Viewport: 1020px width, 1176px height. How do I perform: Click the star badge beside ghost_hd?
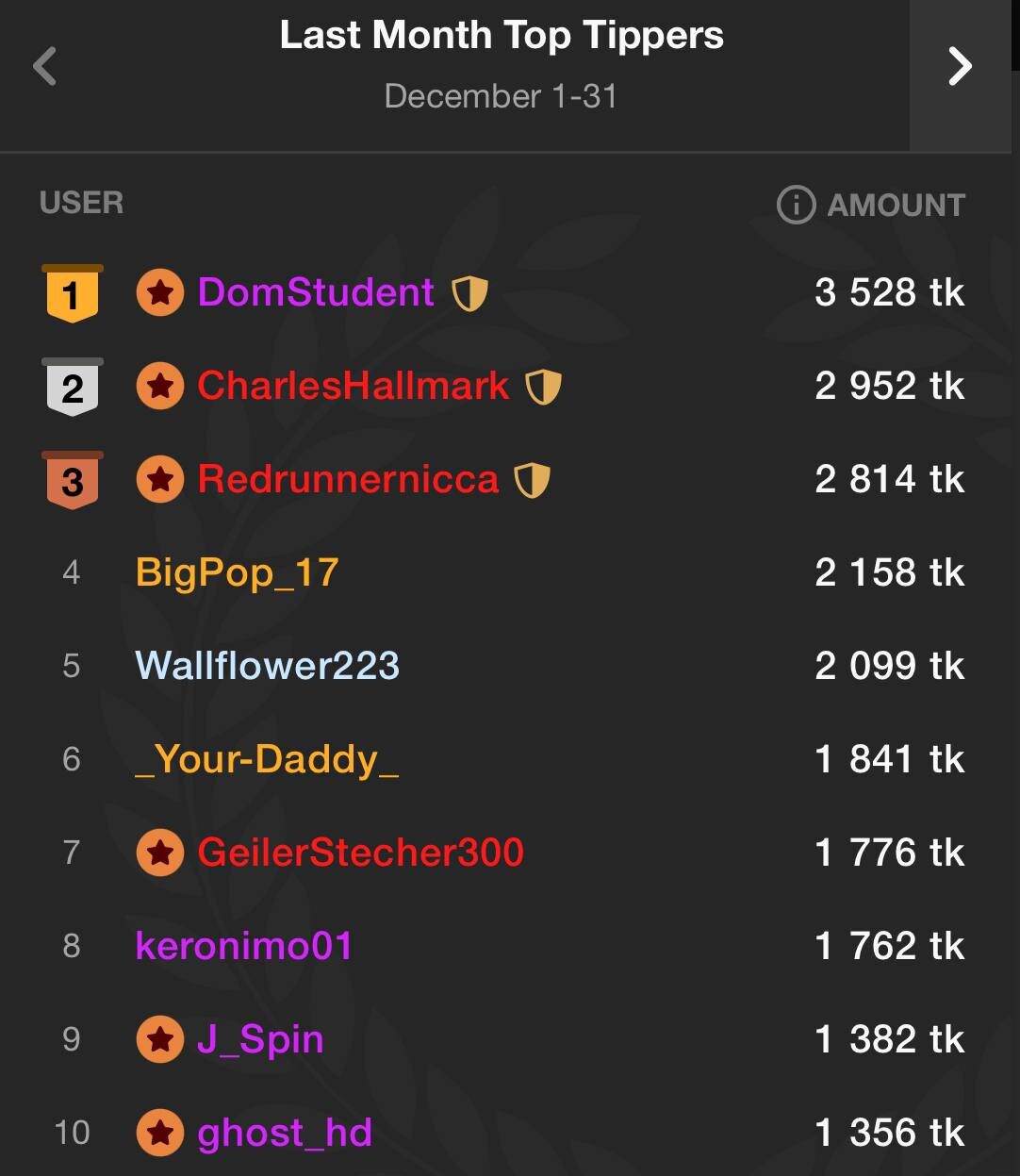(160, 1133)
